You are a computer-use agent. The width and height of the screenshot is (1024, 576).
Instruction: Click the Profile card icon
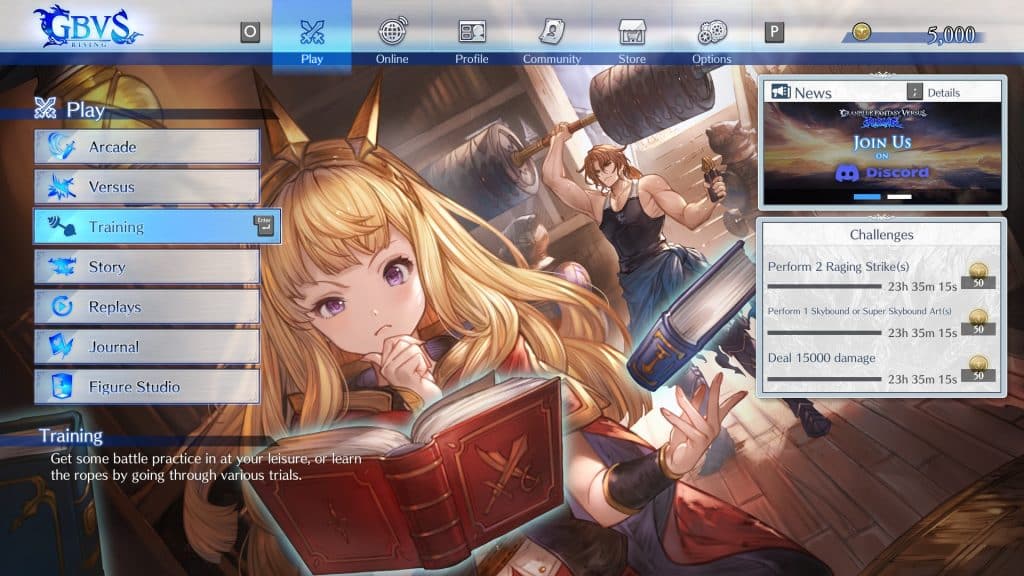(472, 31)
